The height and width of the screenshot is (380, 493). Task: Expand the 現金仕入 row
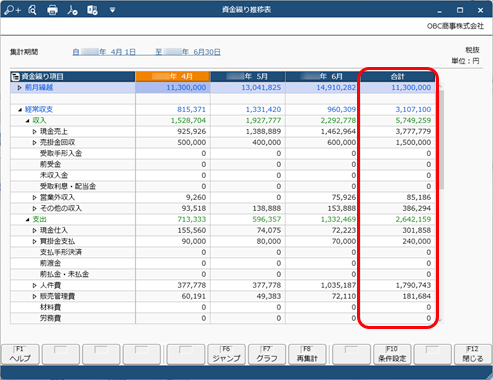(34, 230)
